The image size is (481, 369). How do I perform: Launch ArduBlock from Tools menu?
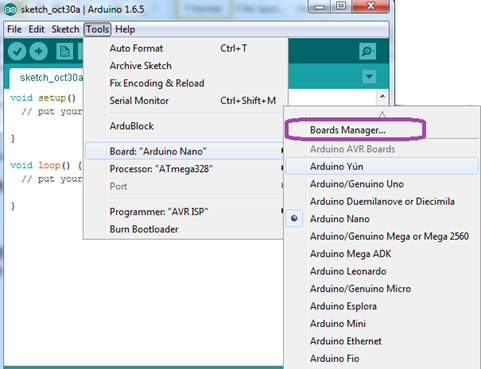pyautogui.click(x=185, y=126)
